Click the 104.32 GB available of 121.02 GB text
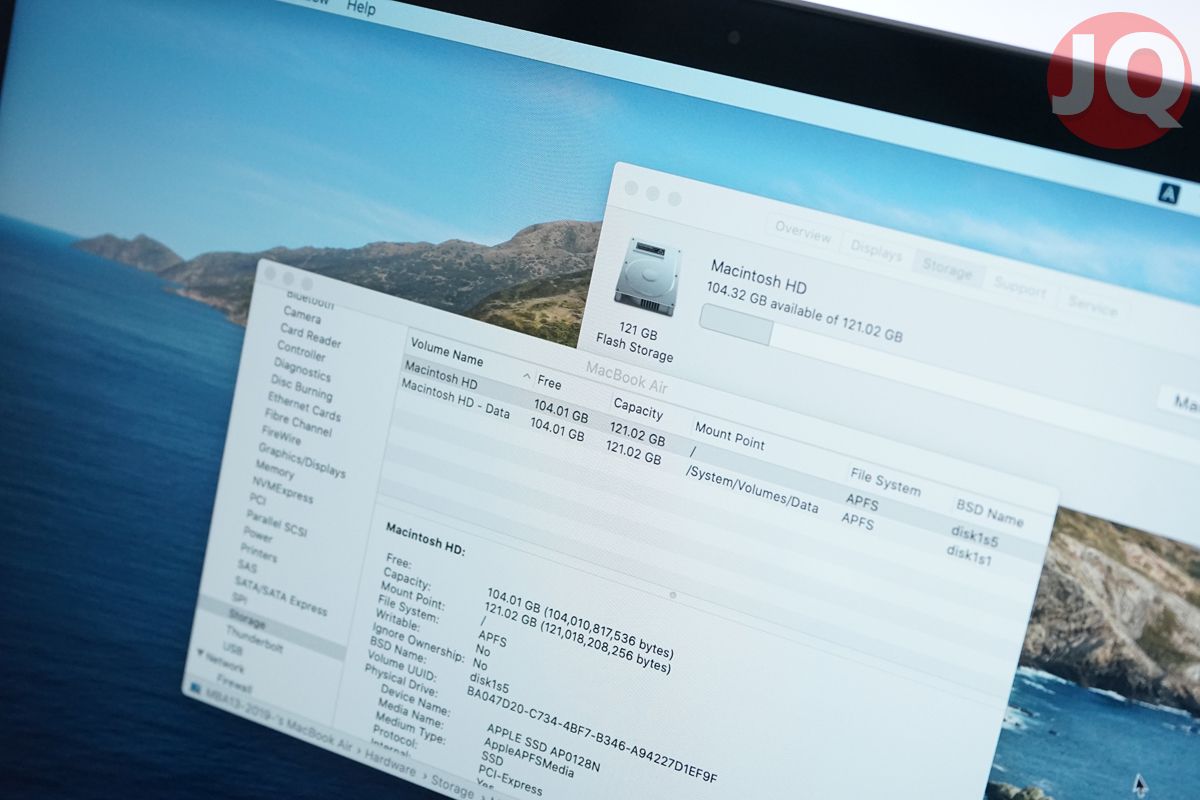 [x=804, y=312]
